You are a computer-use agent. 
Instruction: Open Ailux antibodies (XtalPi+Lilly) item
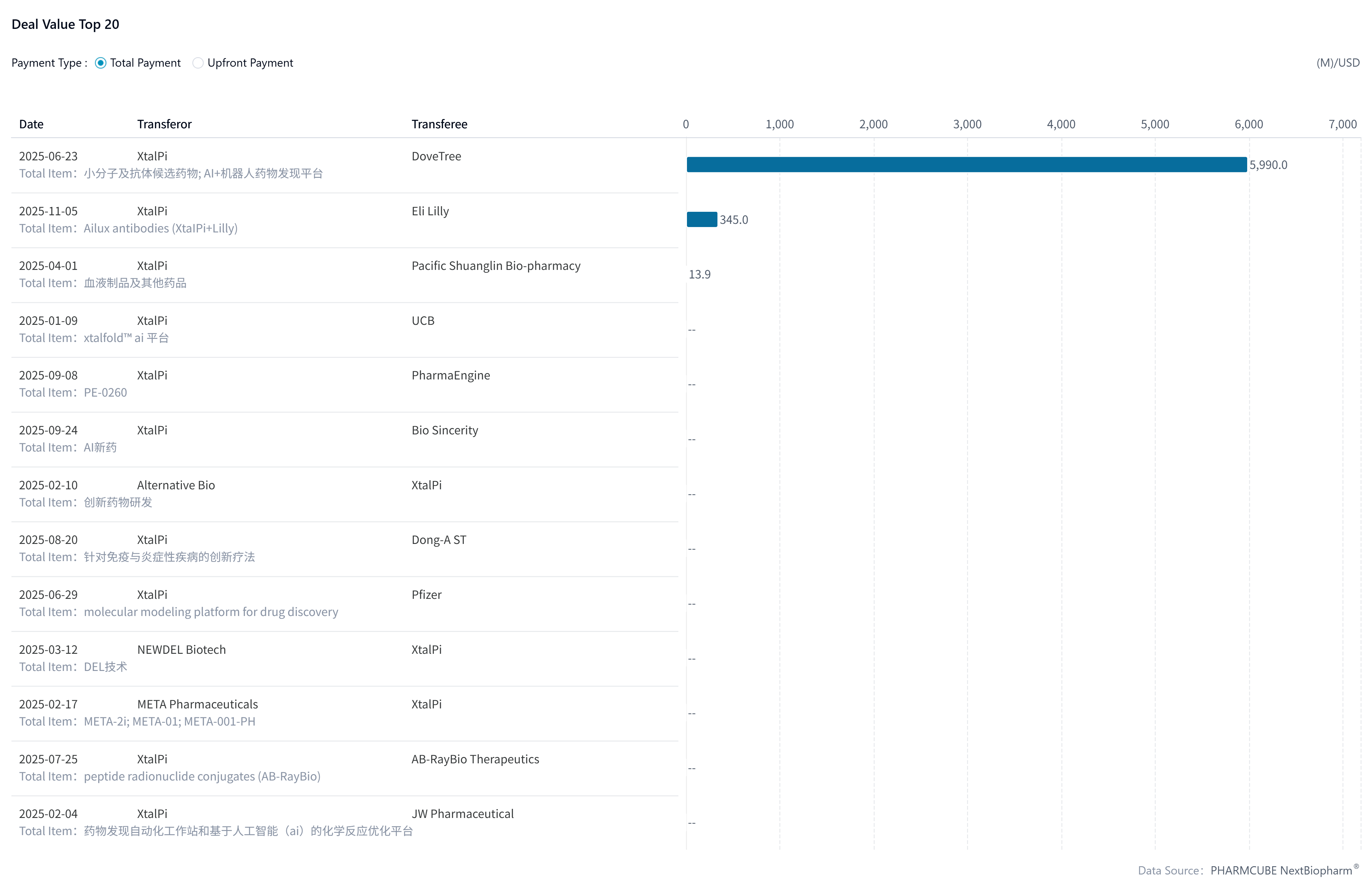(161, 229)
